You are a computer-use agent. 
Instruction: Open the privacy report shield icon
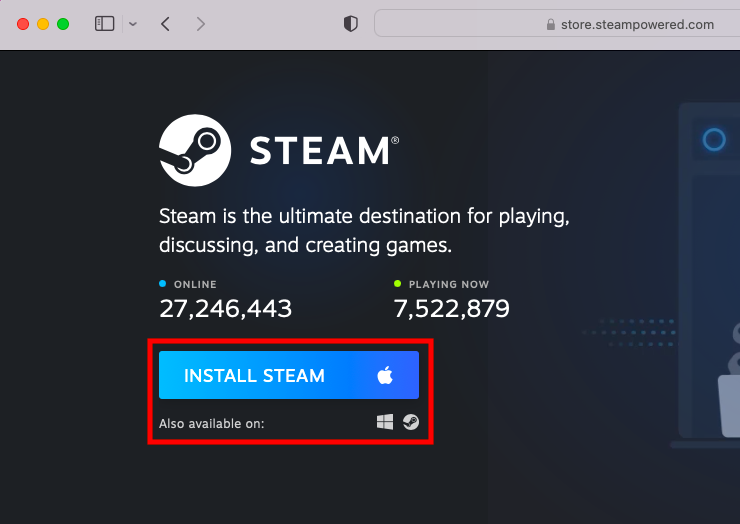[x=351, y=24]
